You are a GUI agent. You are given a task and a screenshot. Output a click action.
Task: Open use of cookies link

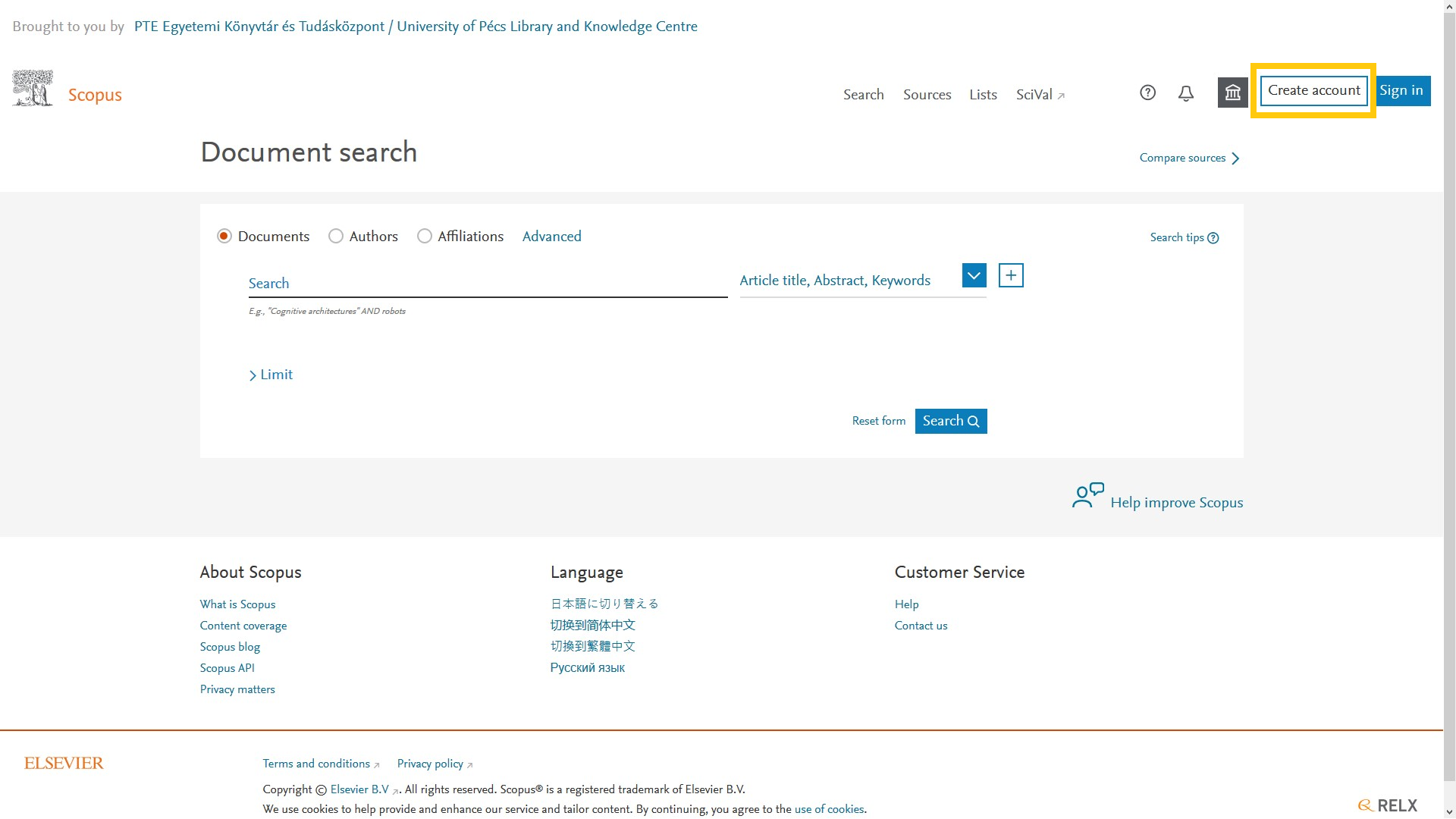tap(829, 809)
